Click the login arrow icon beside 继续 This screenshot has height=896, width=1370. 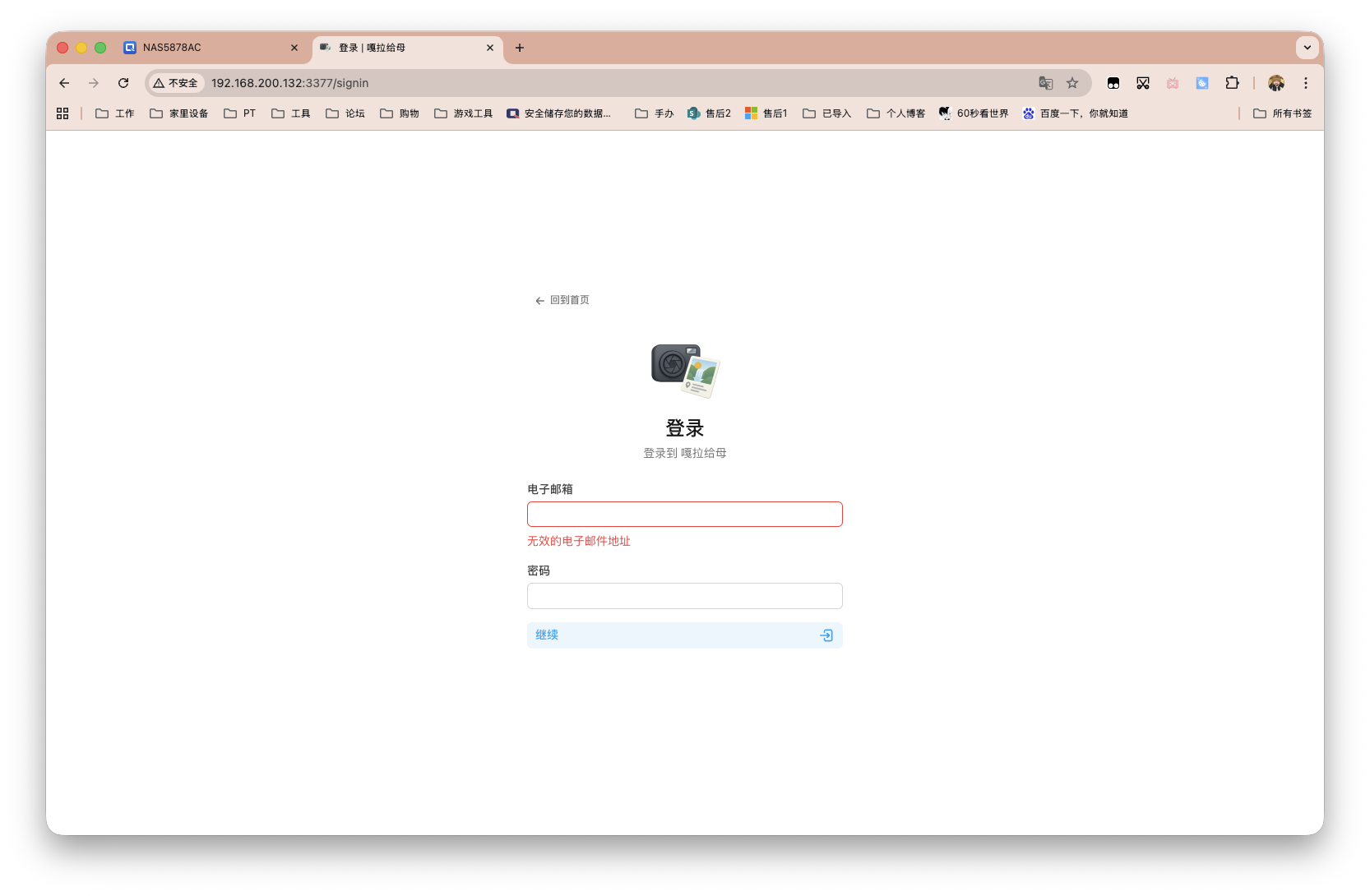[826, 635]
